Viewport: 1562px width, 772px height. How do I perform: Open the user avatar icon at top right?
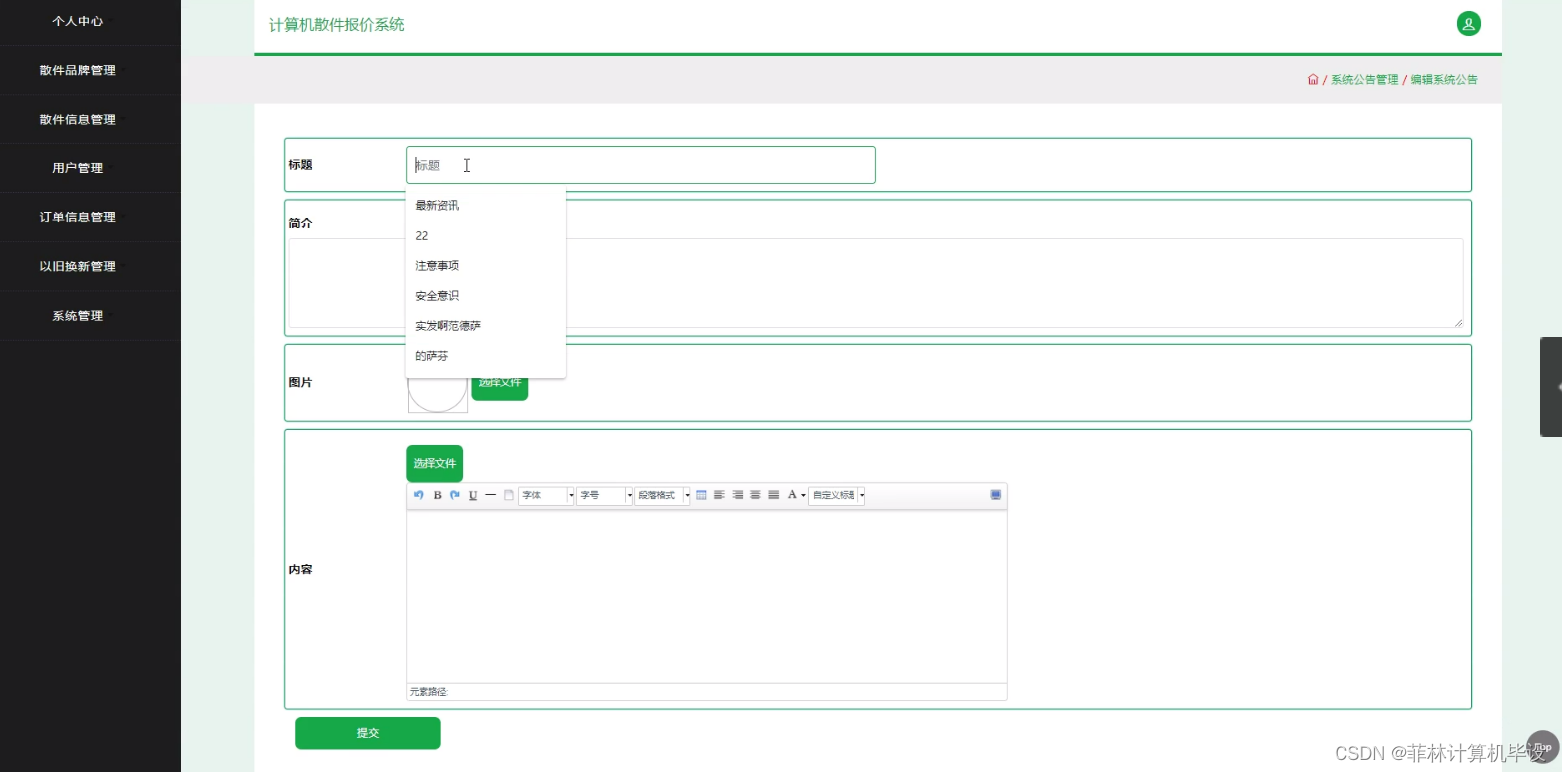(x=1468, y=23)
